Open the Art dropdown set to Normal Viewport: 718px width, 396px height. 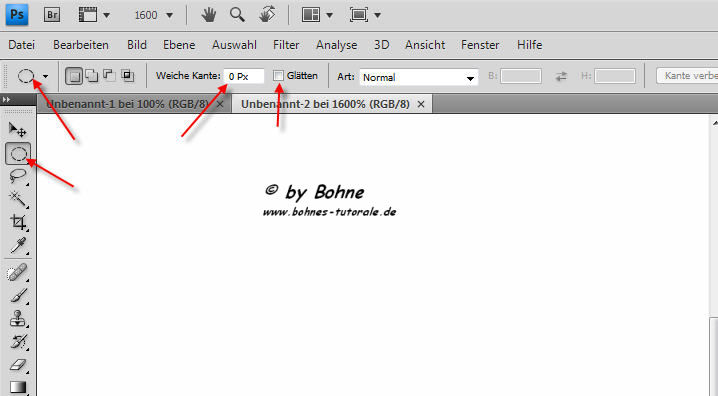tap(419, 77)
